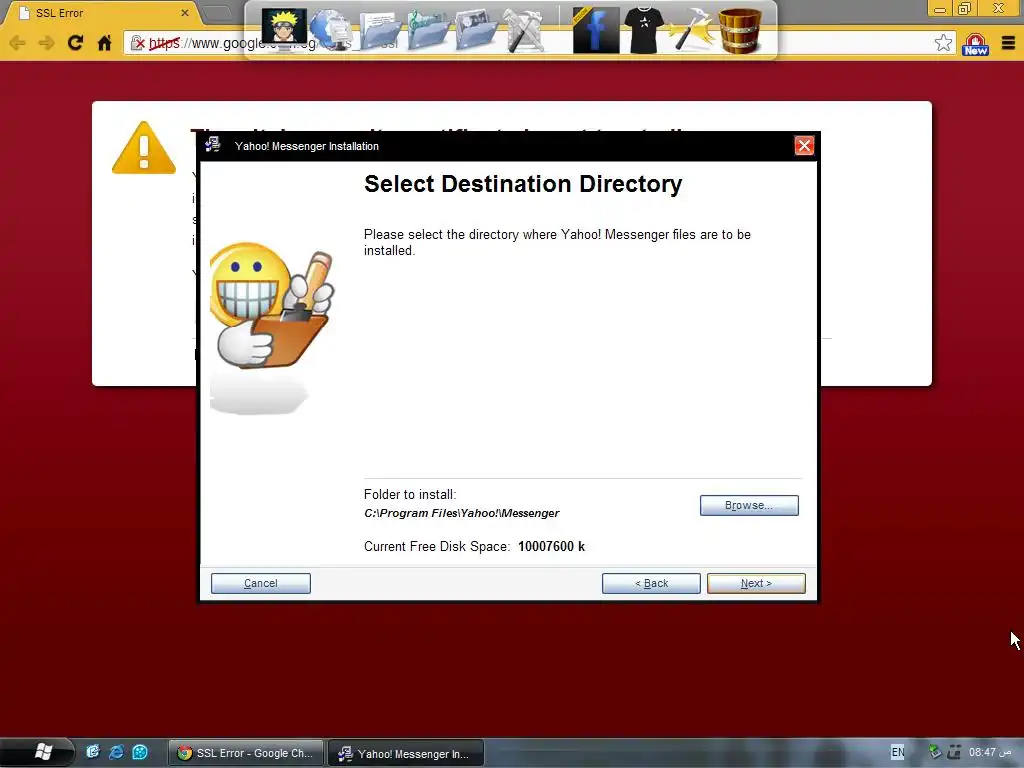
Task: Go to Chrome home page
Action: click(x=104, y=43)
